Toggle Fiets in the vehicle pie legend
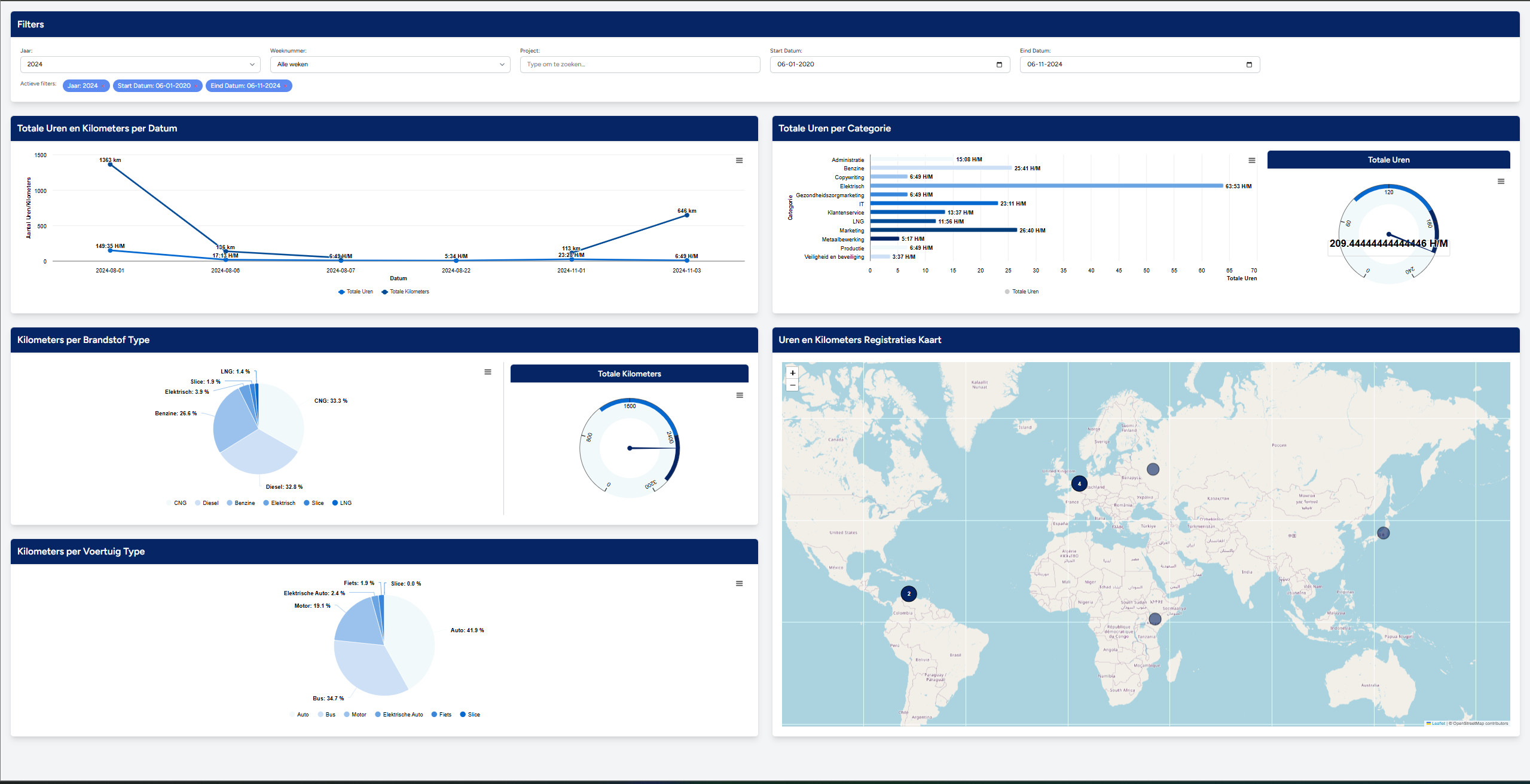This screenshot has height=784, width=1530. click(x=441, y=715)
